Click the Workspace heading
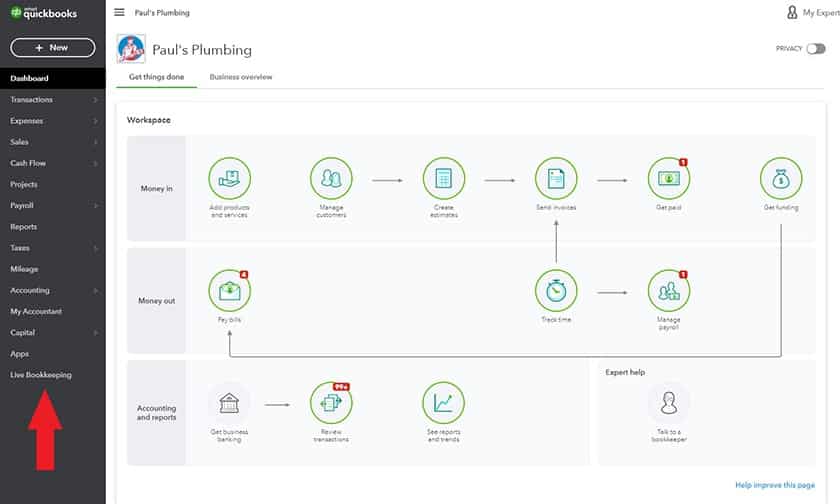 [x=148, y=120]
